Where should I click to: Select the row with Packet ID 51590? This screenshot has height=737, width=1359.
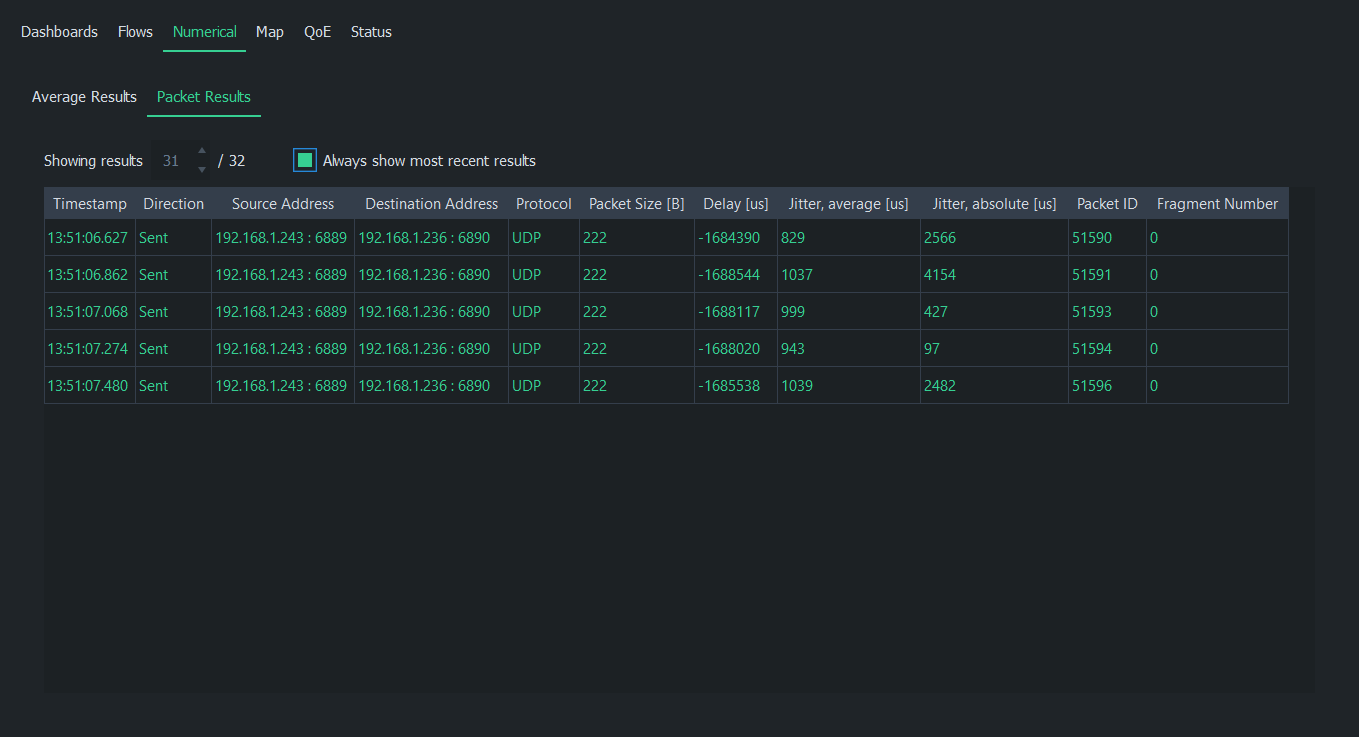click(1091, 238)
